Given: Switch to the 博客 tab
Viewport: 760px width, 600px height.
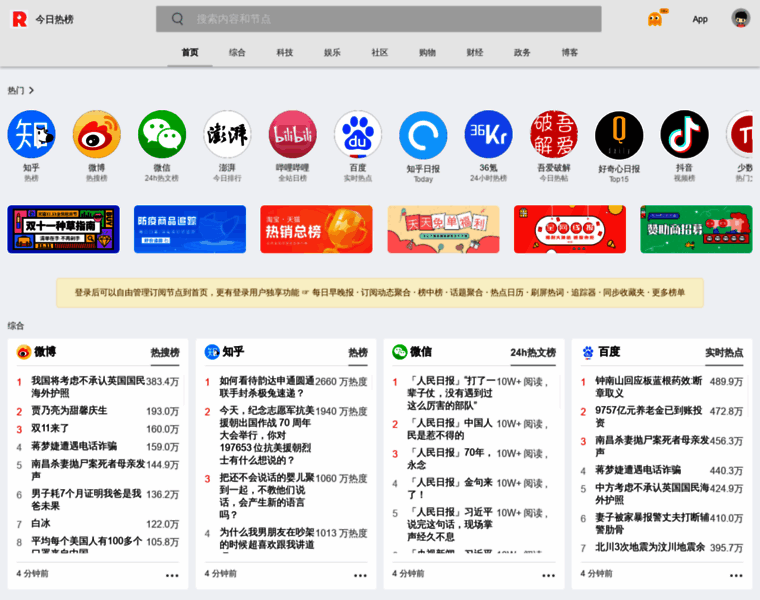Looking at the screenshot, I should click(x=570, y=52).
